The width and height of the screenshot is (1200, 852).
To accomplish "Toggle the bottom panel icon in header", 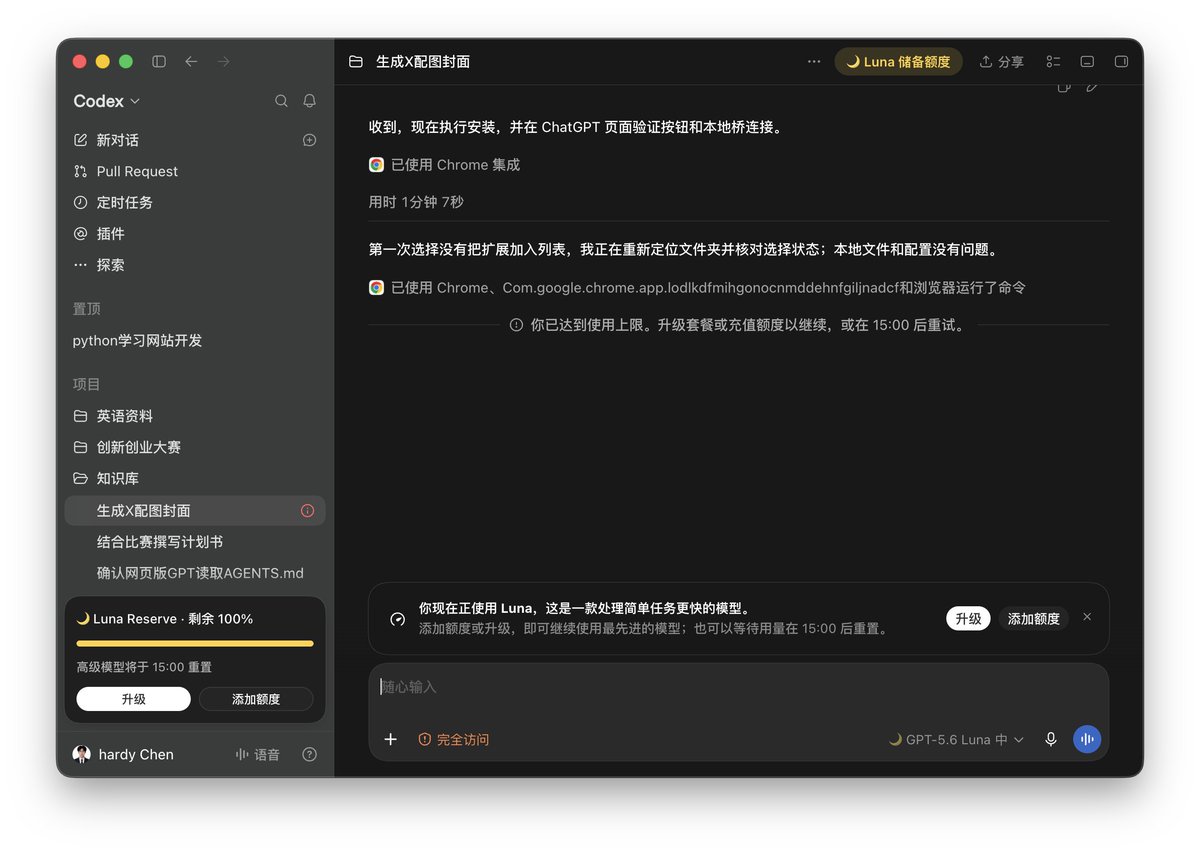I will [x=1087, y=62].
